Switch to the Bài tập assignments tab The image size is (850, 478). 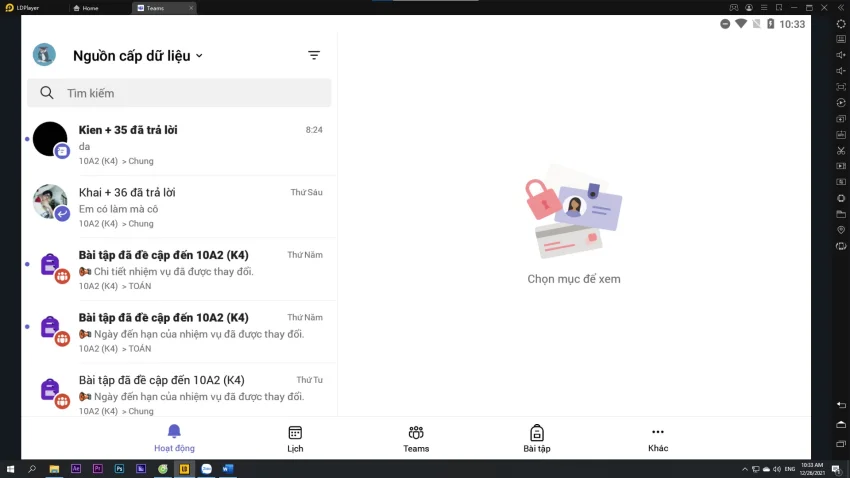[x=537, y=438]
